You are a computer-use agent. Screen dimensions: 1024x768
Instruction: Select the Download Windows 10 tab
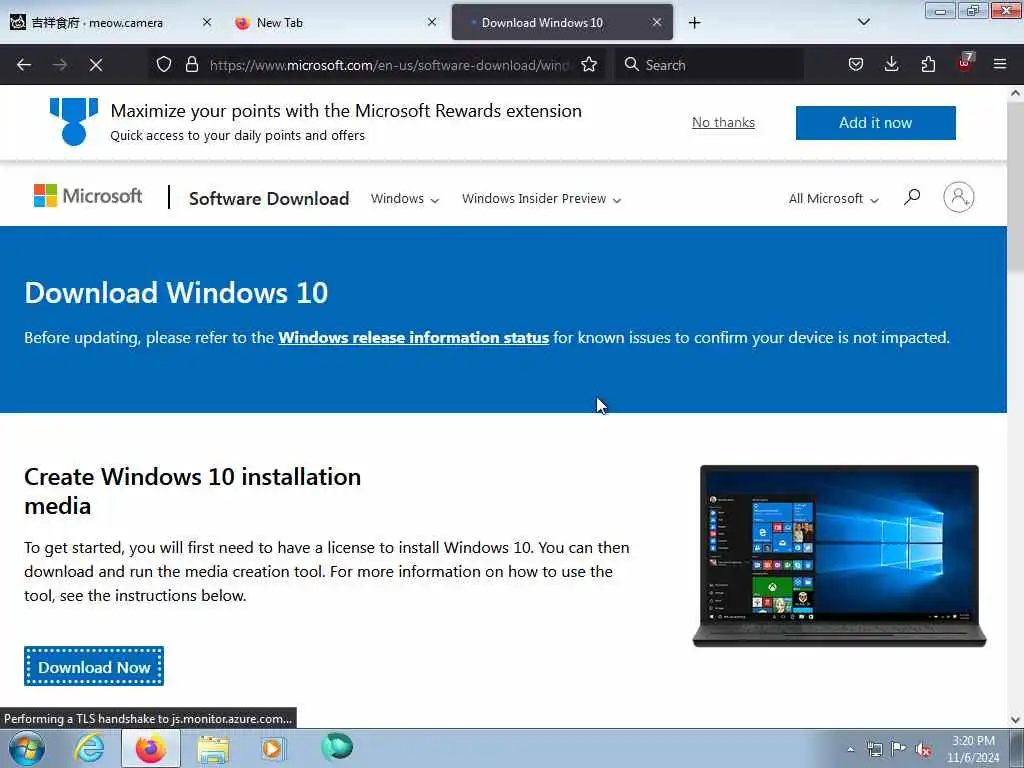tap(562, 22)
